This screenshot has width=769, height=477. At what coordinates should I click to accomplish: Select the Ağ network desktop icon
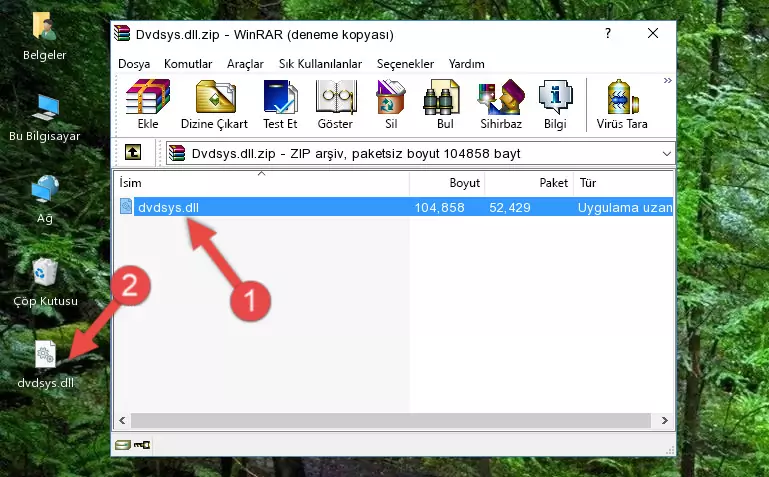pyautogui.click(x=45, y=200)
